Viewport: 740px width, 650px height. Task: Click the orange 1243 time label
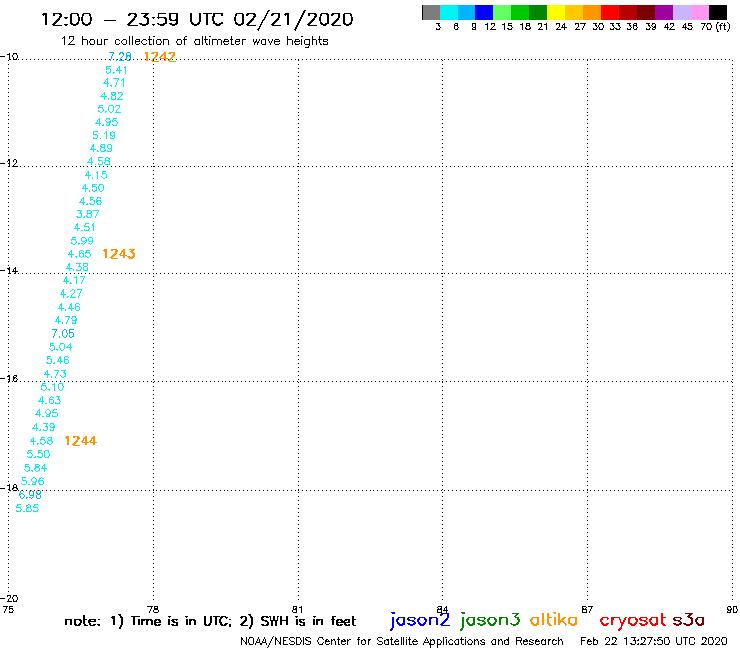(x=119, y=254)
